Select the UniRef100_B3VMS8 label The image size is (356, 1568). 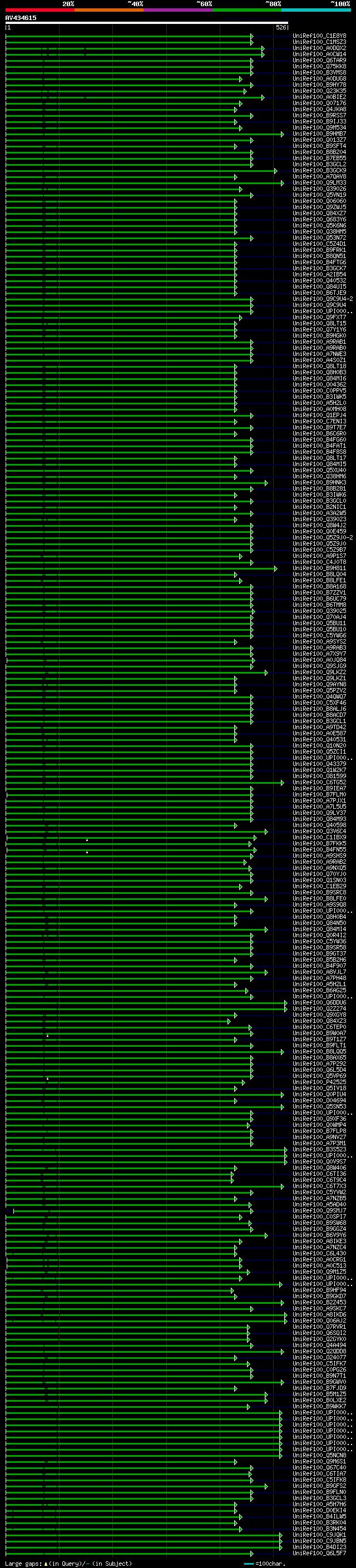coord(319,72)
